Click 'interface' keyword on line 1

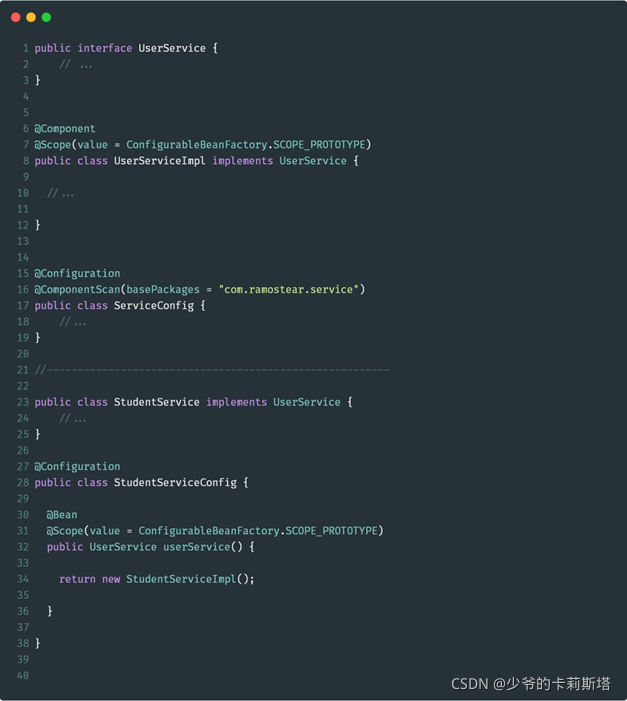click(105, 48)
